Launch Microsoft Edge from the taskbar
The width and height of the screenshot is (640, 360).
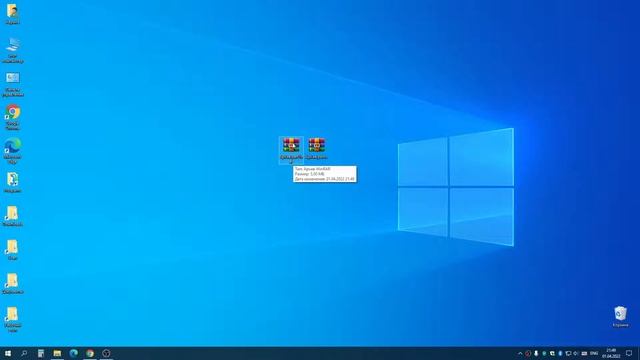pyautogui.click(x=73, y=353)
